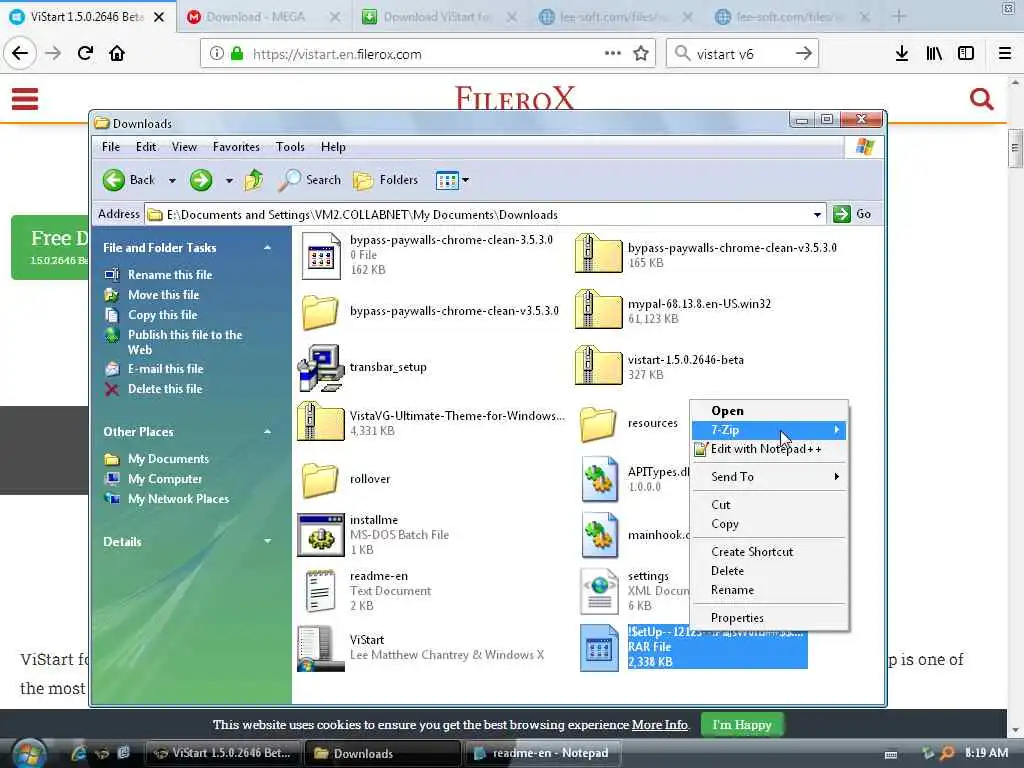Open My Network Places
Viewport: 1024px width, 768px height.
click(178, 499)
